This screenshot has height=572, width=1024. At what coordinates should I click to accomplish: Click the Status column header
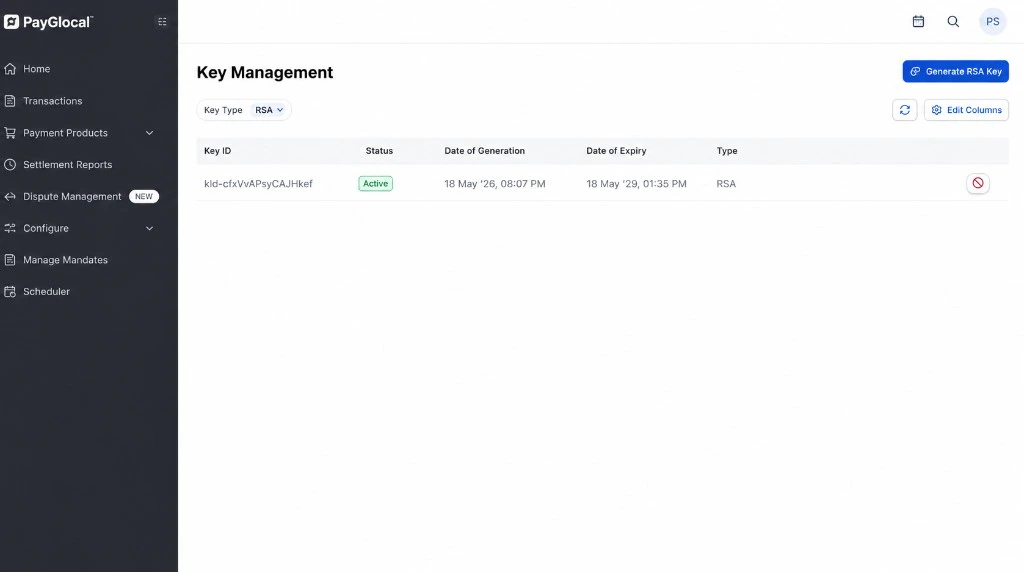click(379, 151)
